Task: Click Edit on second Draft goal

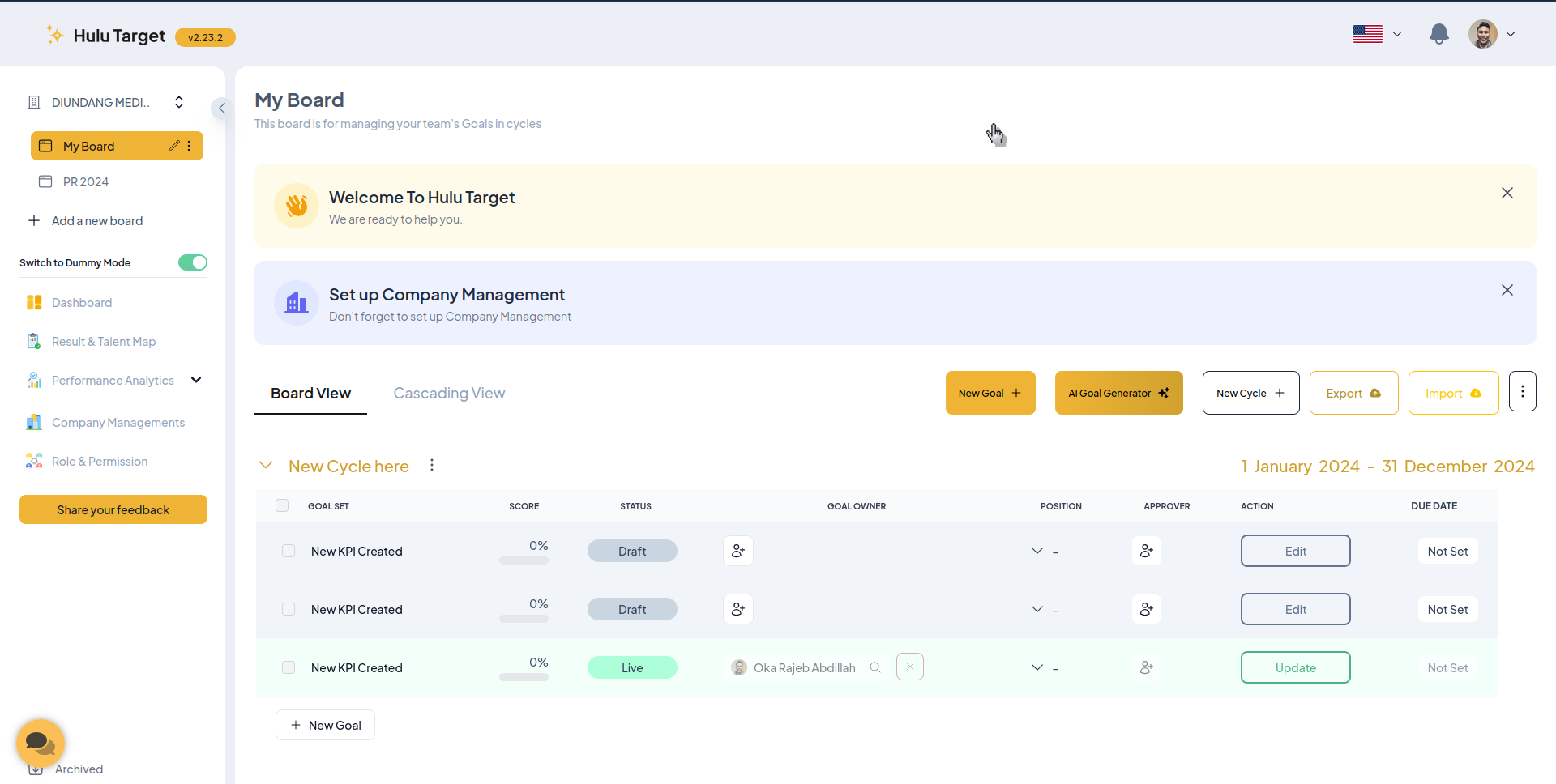Action: (x=1296, y=609)
